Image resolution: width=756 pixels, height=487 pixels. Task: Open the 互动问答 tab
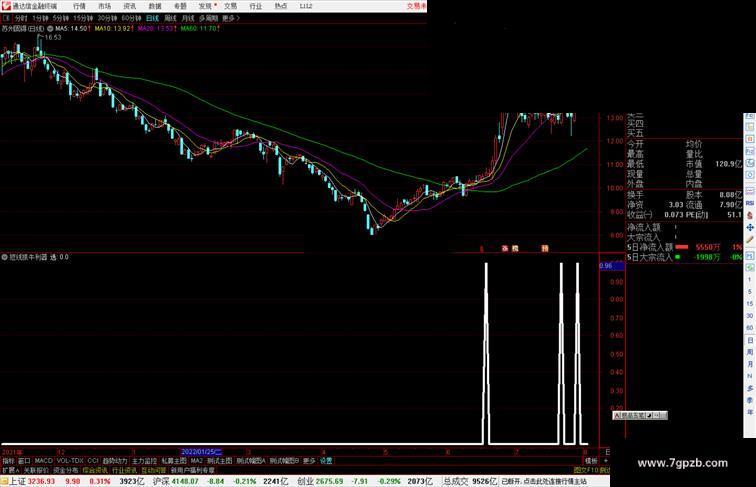(154, 470)
